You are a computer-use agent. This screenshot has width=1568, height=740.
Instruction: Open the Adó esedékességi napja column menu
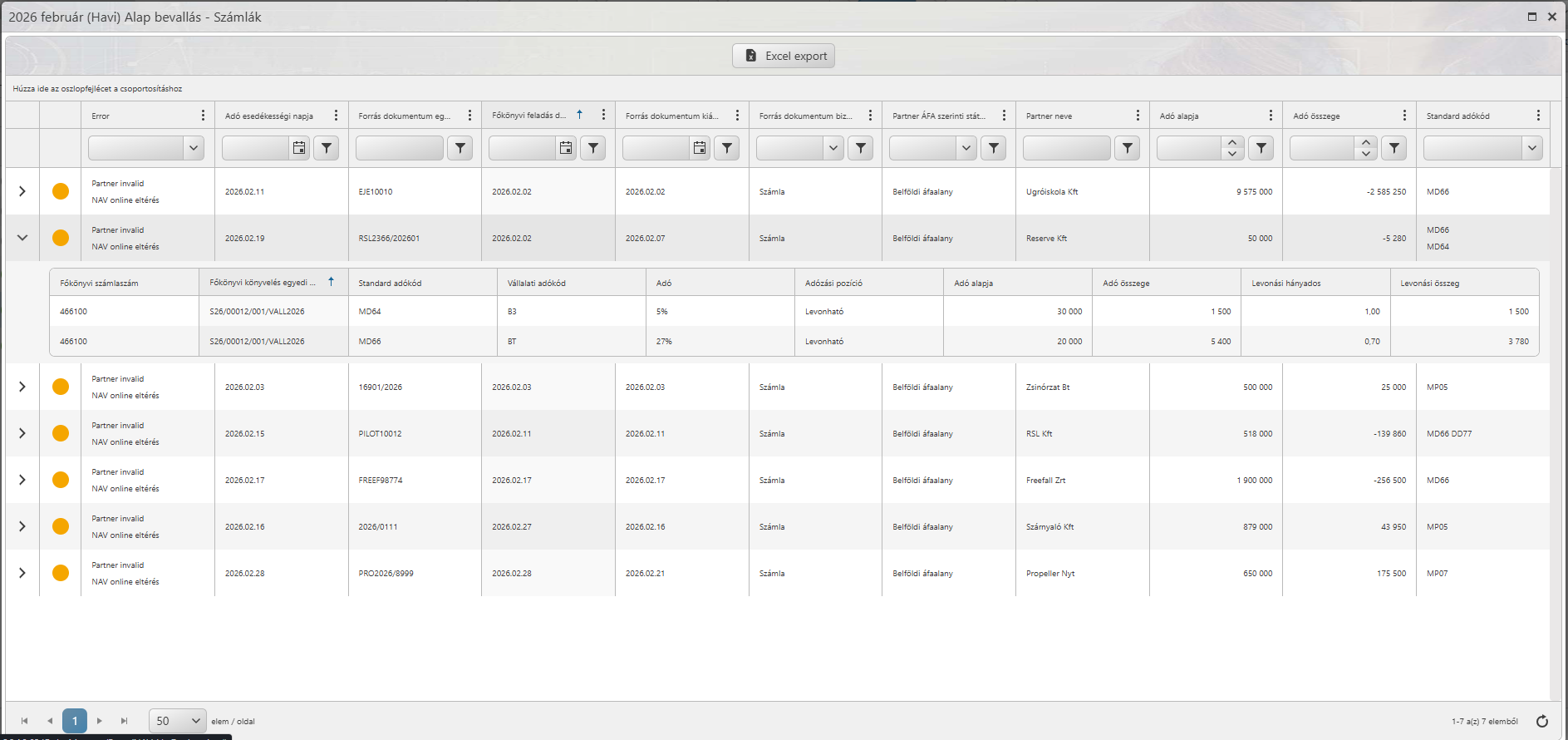pyautogui.click(x=336, y=116)
